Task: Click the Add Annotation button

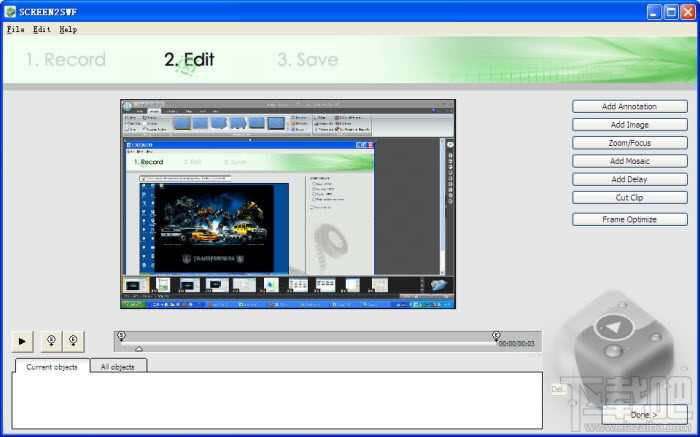Action: click(x=629, y=106)
